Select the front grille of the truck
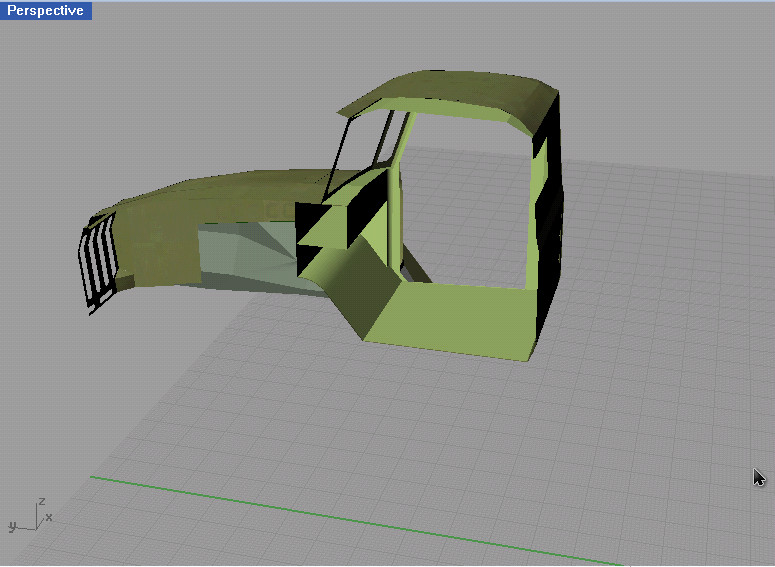This screenshot has width=775, height=567. click(98, 262)
